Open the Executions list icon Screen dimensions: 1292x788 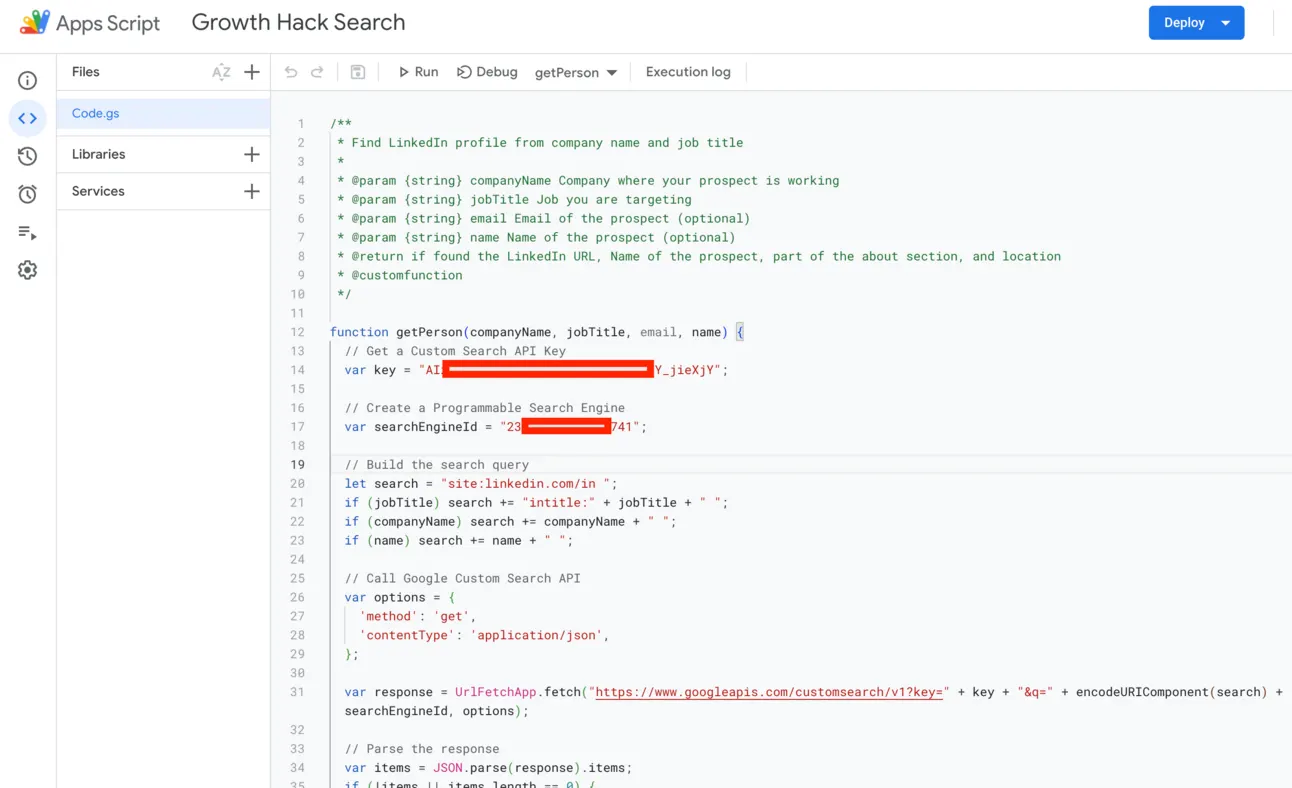(x=28, y=232)
